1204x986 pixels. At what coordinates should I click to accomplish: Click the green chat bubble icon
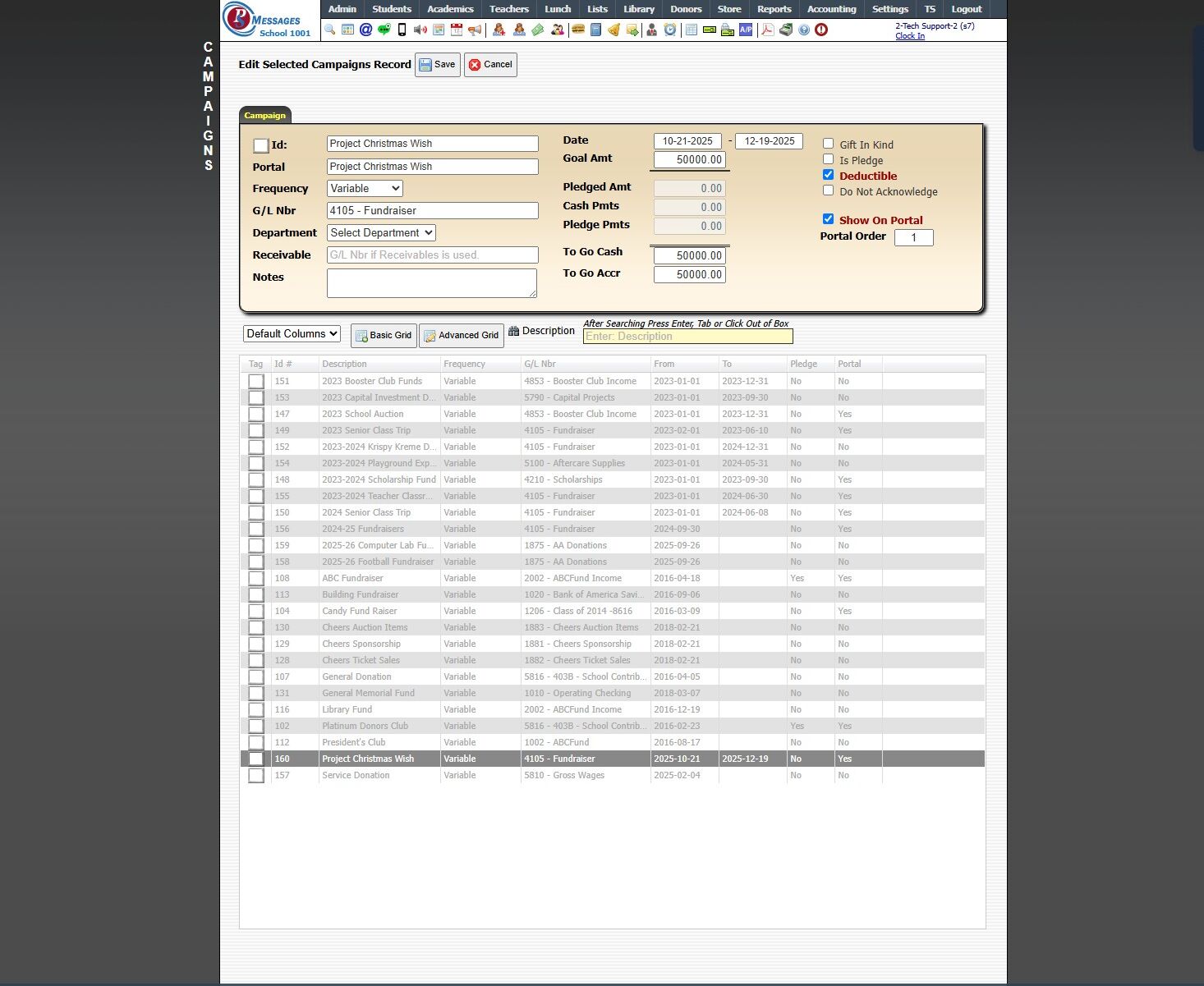click(384, 30)
